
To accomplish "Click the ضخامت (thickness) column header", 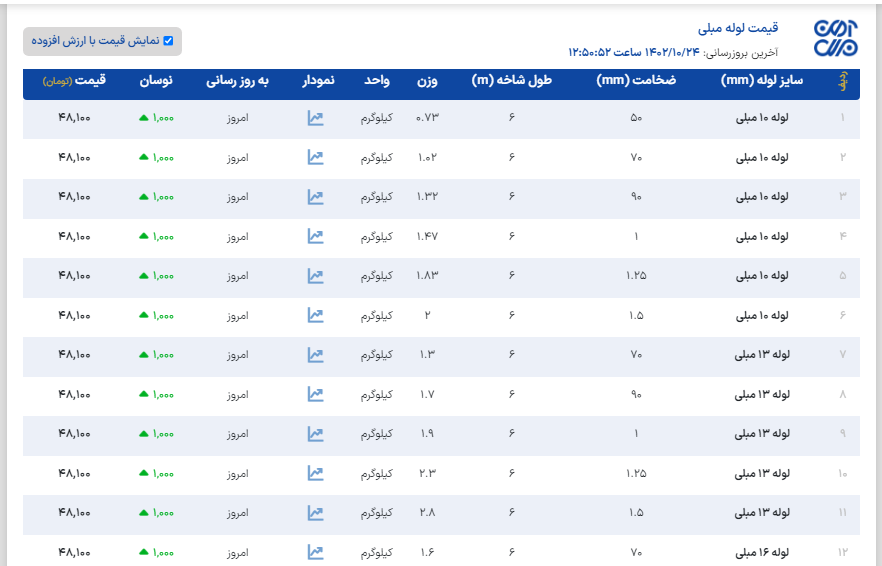I will click(636, 80).
